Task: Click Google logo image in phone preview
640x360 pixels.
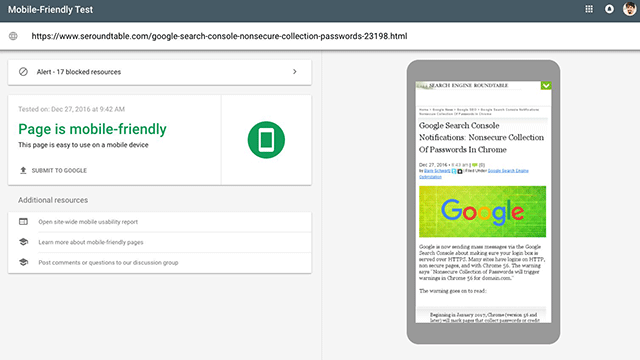Action: pos(482,211)
